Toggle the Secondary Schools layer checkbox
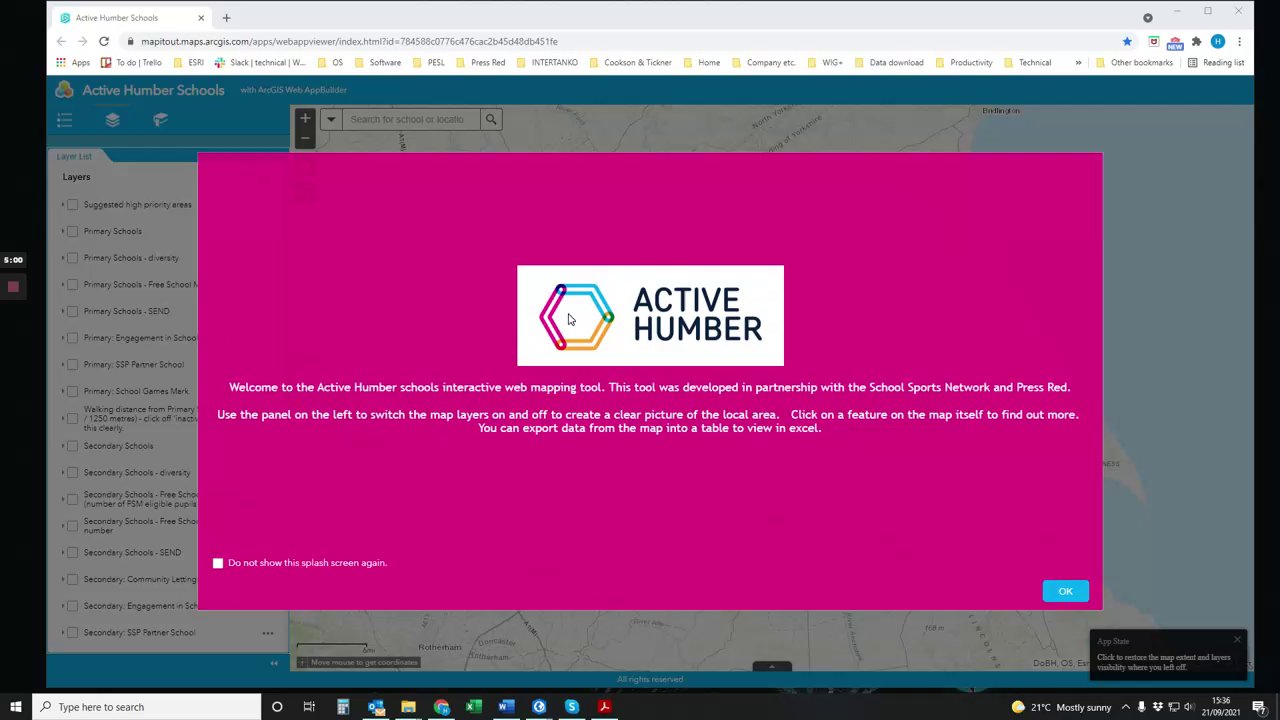The image size is (1280, 720). (72, 446)
